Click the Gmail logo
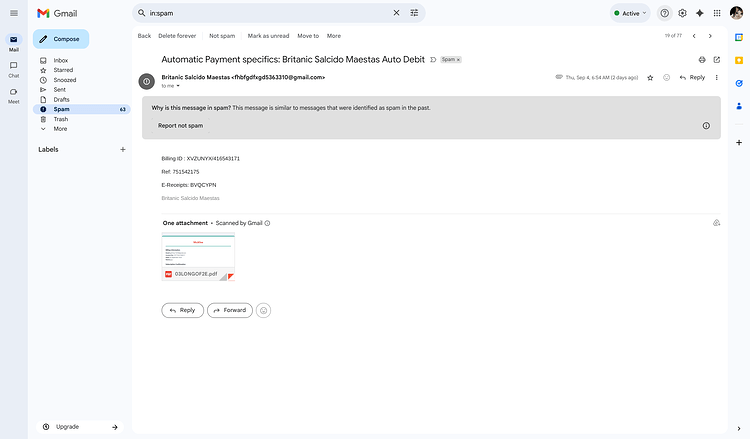This screenshot has height=439, width=750. coord(57,13)
